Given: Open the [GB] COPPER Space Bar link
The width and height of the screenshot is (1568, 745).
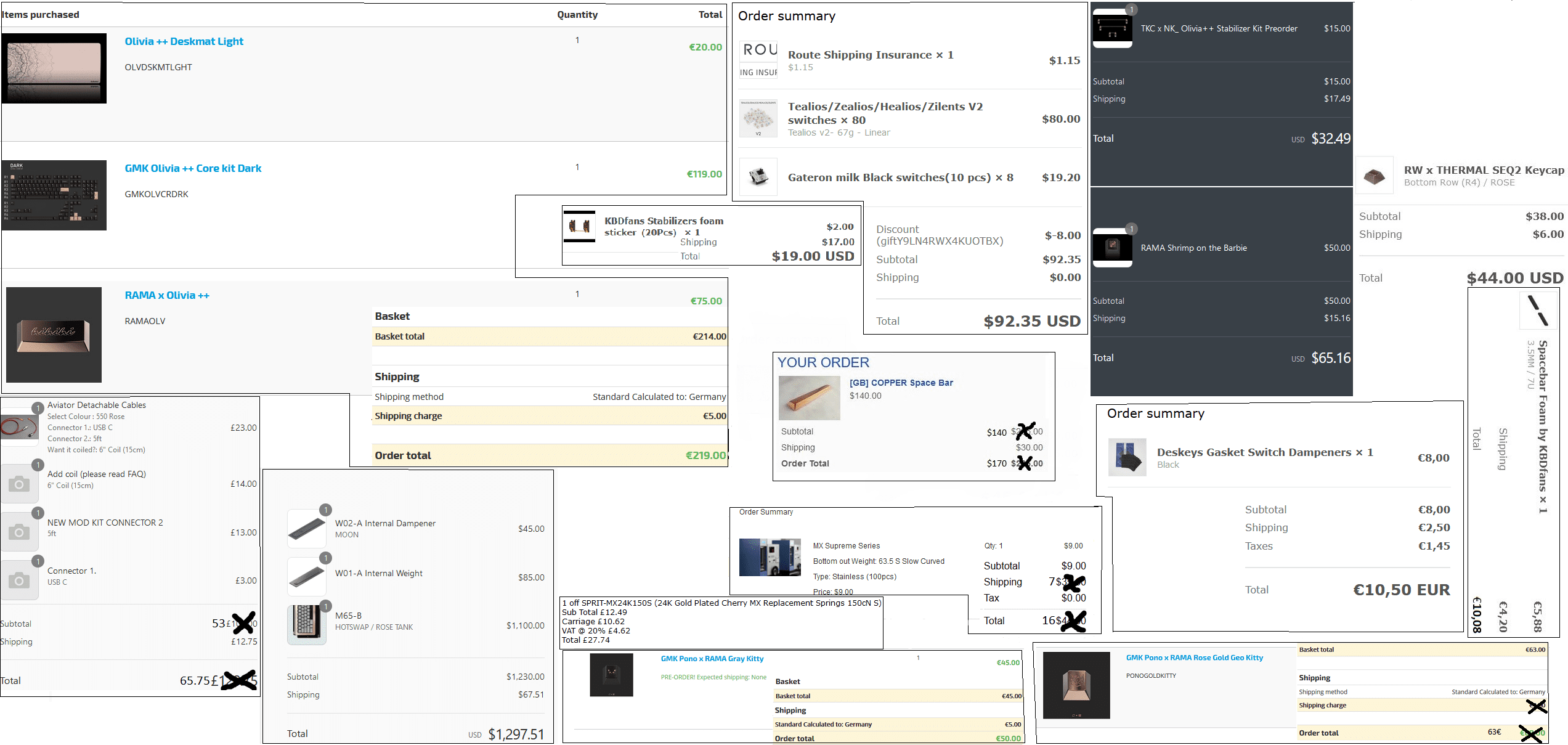Looking at the screenshot, I should 901,383.
